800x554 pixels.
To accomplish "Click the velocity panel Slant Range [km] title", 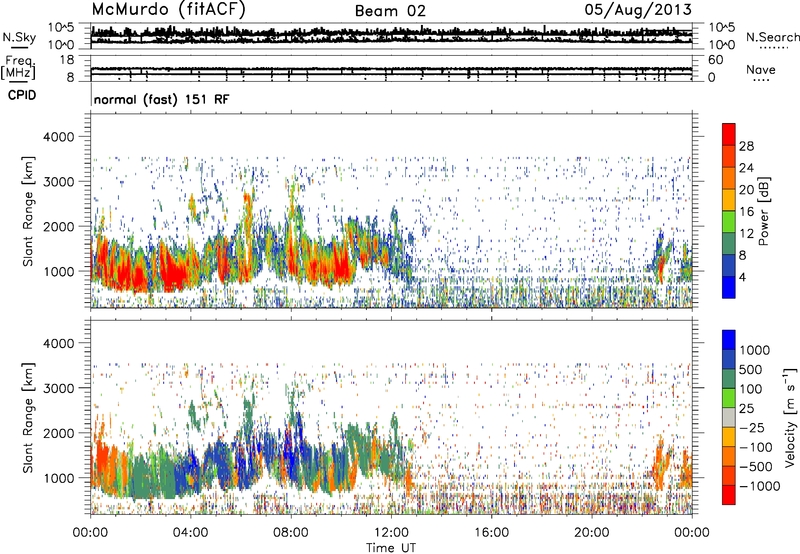I will point(28,417).
